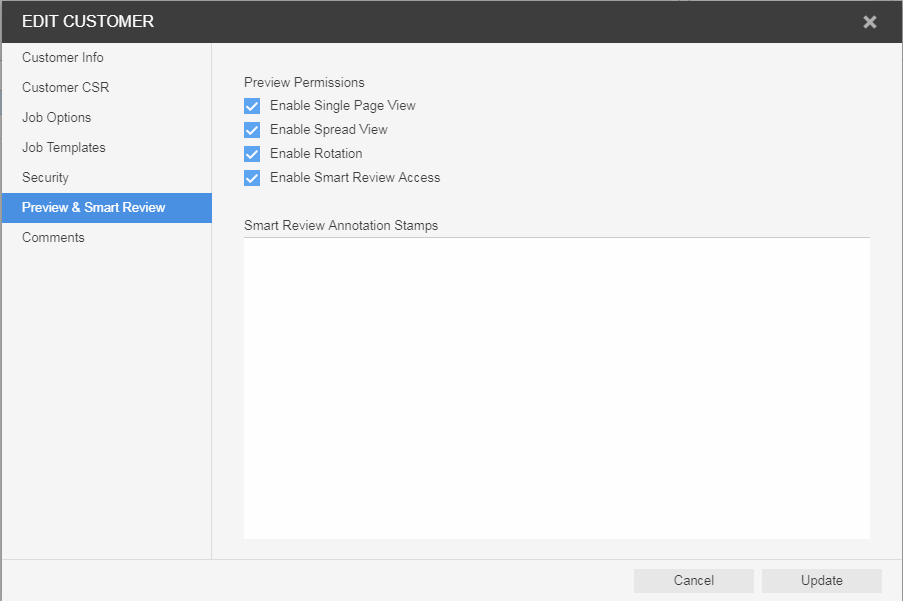Uncheck the Enable Single Page View checkbox
This screenshot has width=903, height=601.
(x=252, y=106)
